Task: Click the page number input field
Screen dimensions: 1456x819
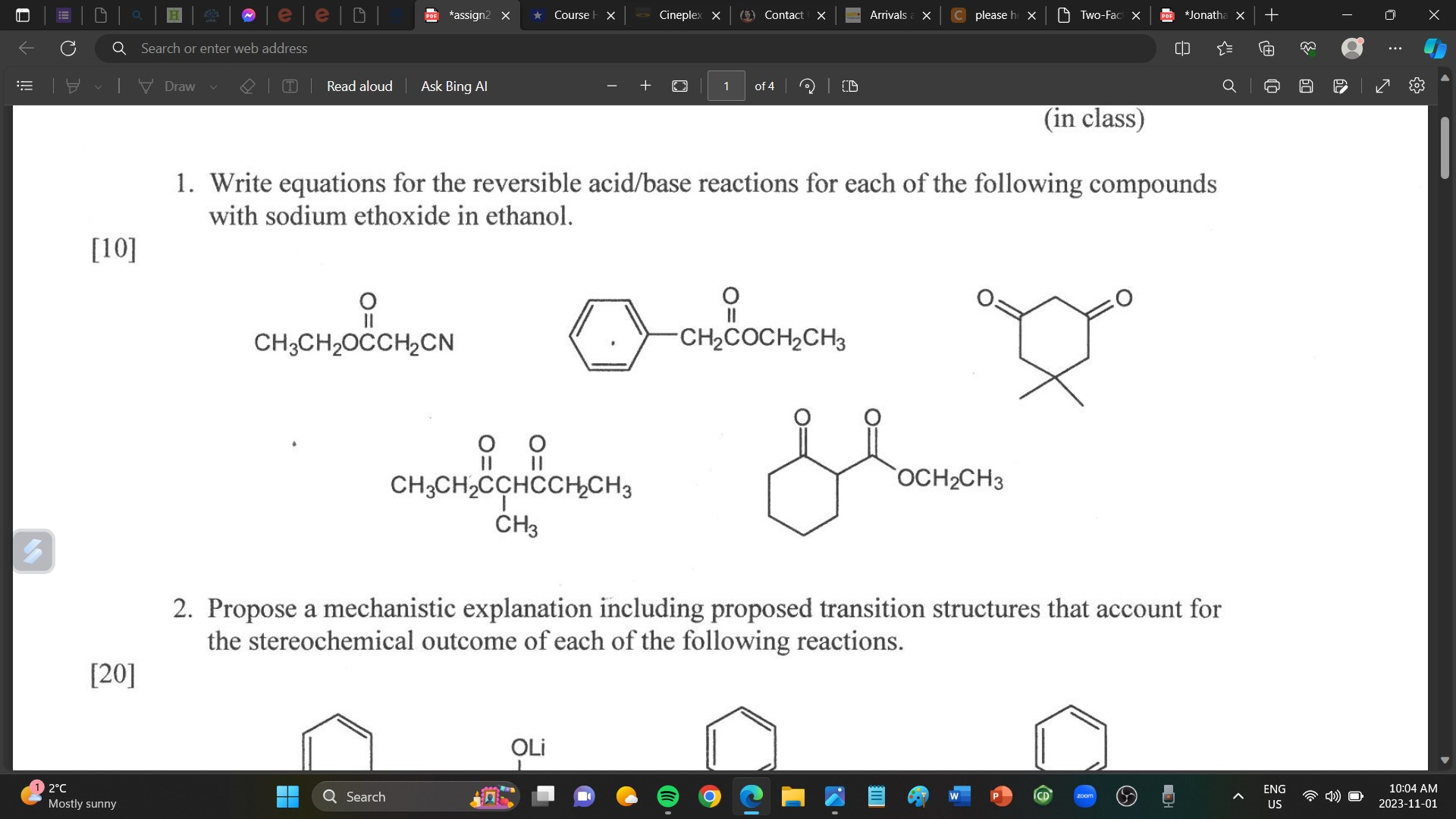Action: point(726,86)
